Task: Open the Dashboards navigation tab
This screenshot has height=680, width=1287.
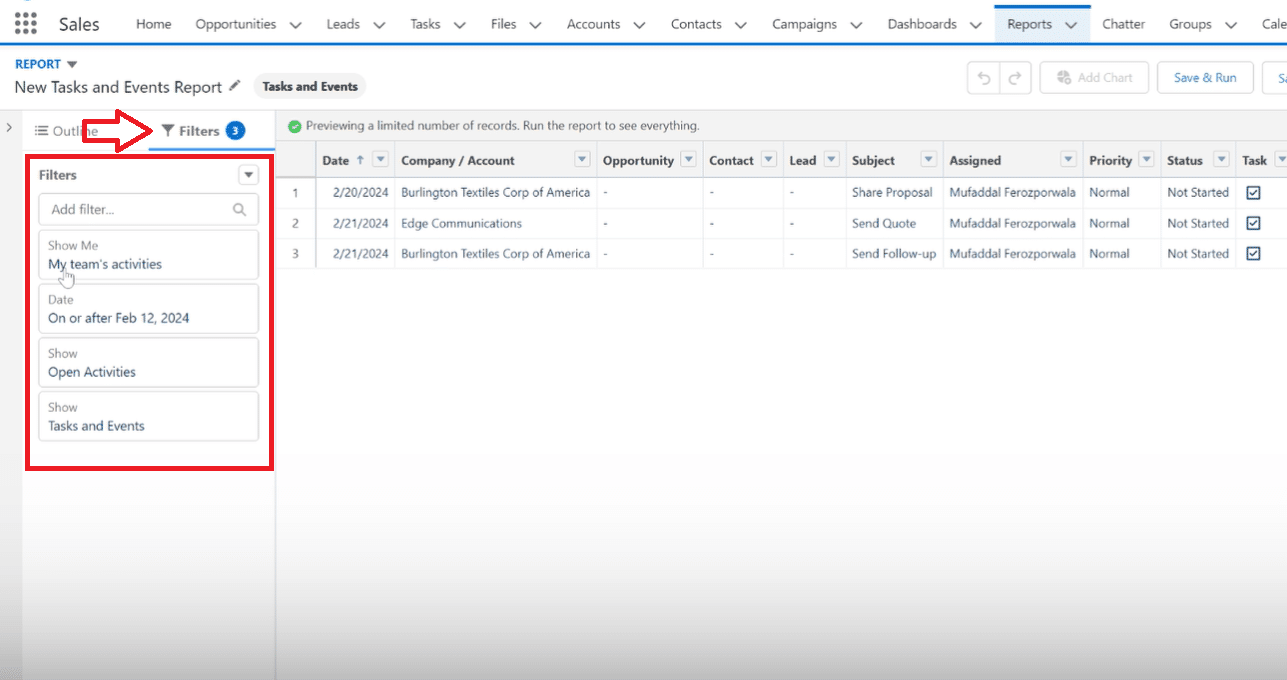Action: 921,24
